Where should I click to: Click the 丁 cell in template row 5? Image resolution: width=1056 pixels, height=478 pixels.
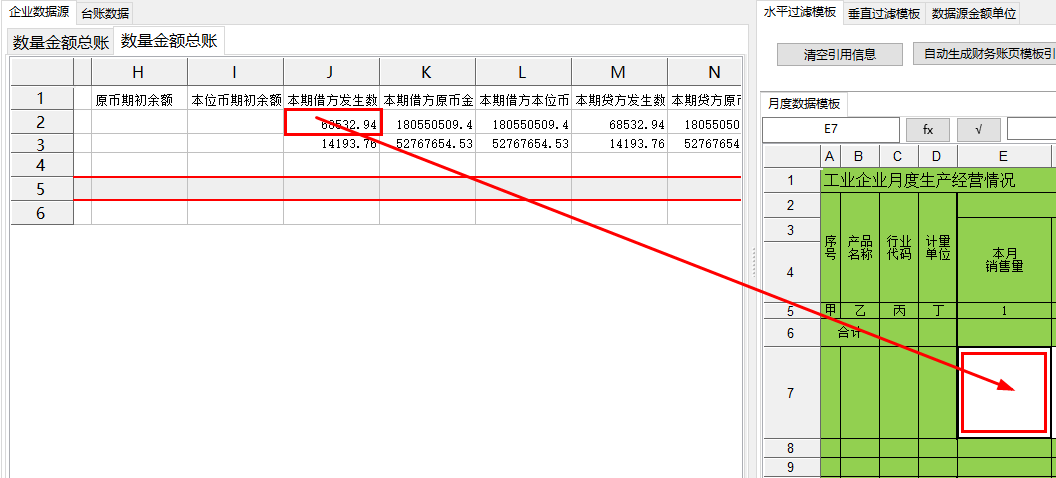pyautogui.click(x=937, y=310)
